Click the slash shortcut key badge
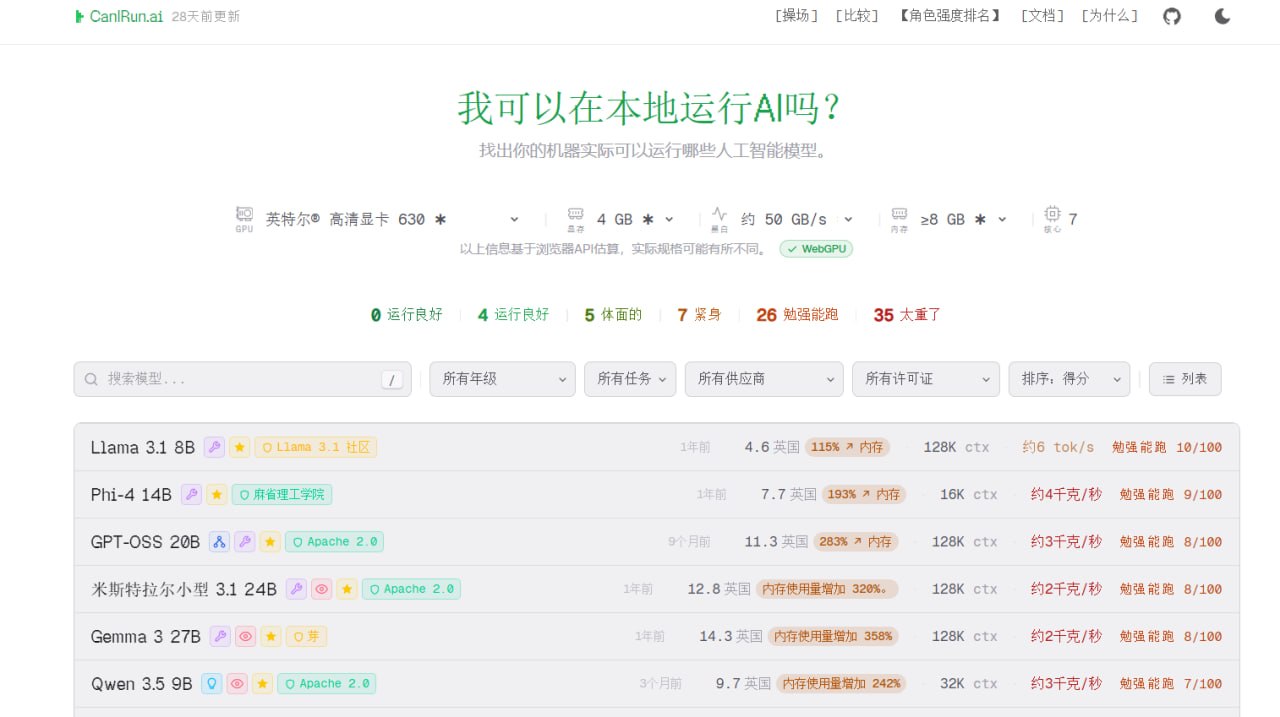 point(392,380)
